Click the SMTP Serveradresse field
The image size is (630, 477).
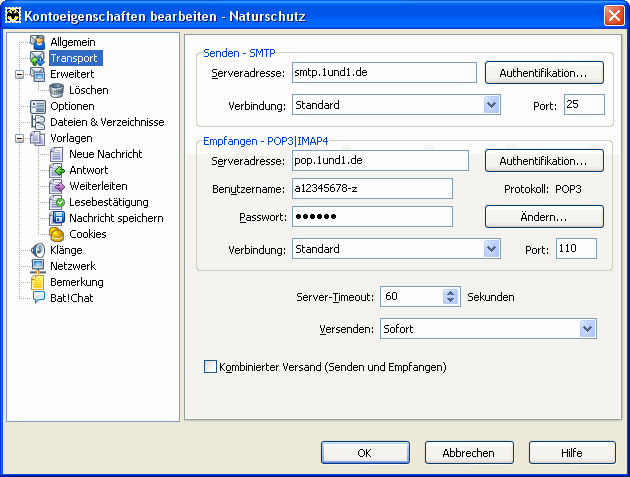point(384,72)
